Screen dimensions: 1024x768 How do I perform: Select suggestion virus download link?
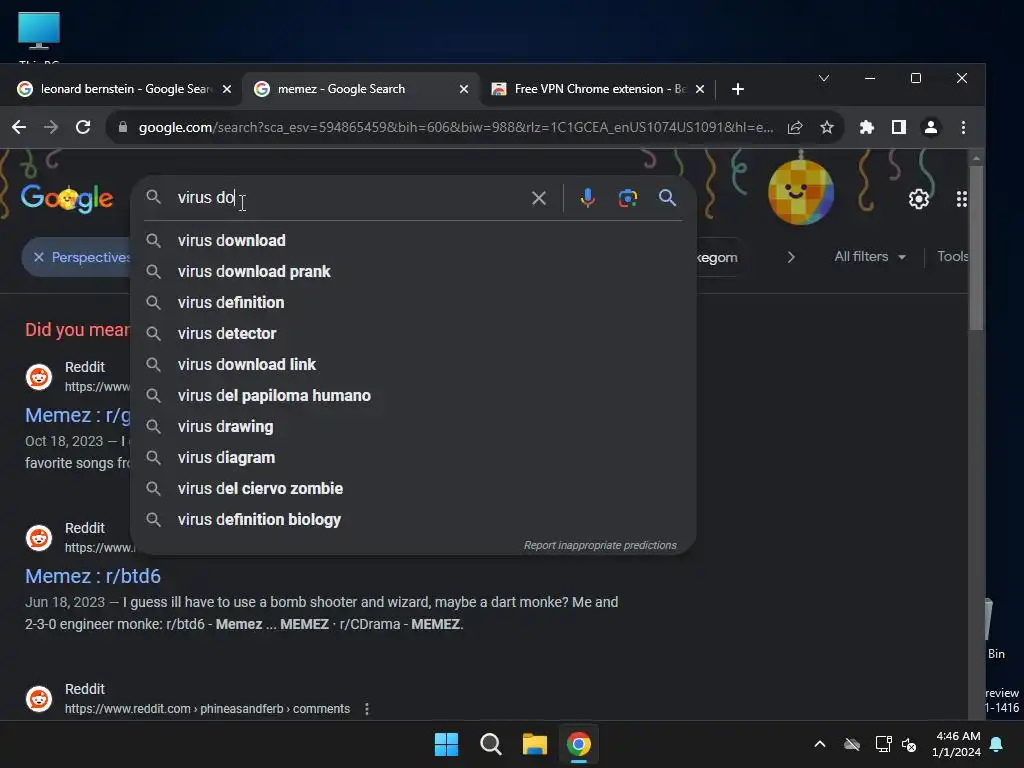[413, 364]
